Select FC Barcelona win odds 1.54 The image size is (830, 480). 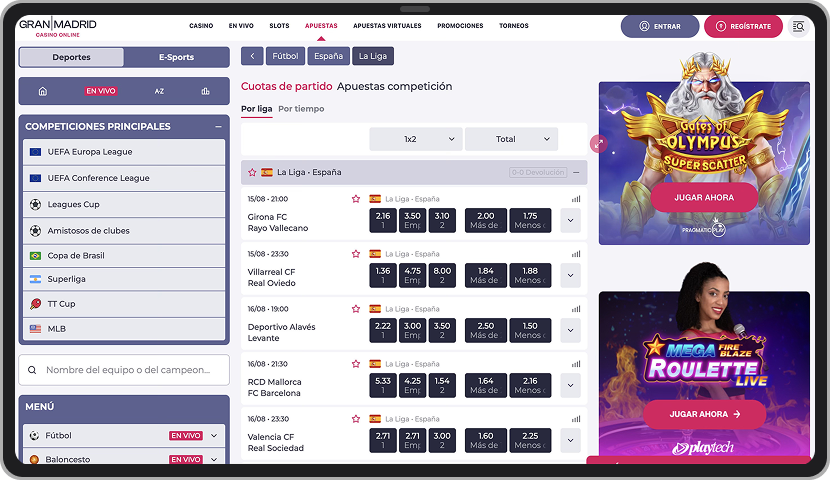(442, 385)
